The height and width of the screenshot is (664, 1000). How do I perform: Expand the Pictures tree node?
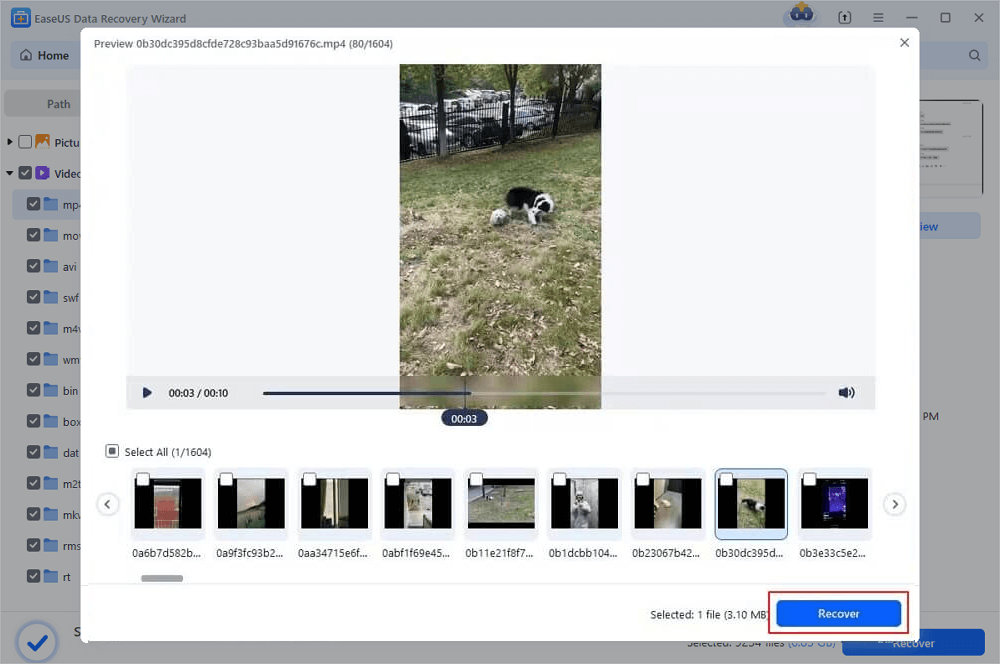click(10, 142)
